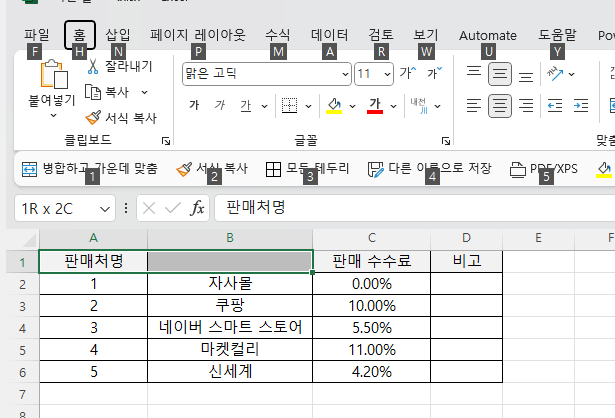Toggle center horizontal alignment
The height and width of the screenshot is (418, 615).
(x=500, y=105)
